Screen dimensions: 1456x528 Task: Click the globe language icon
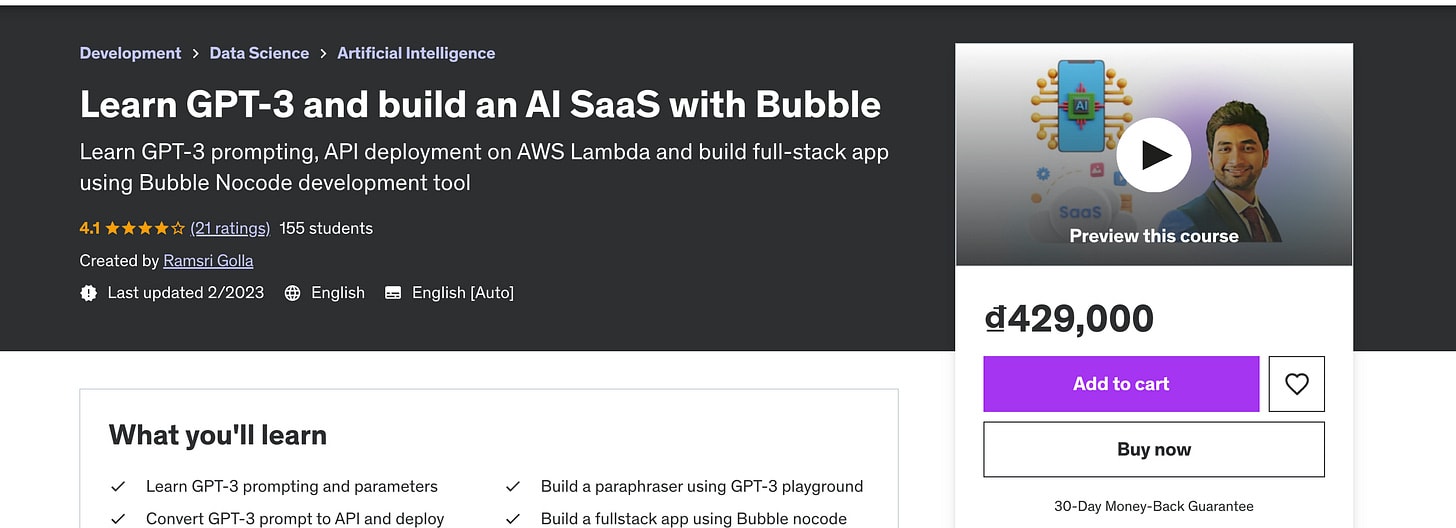[292, 293]
